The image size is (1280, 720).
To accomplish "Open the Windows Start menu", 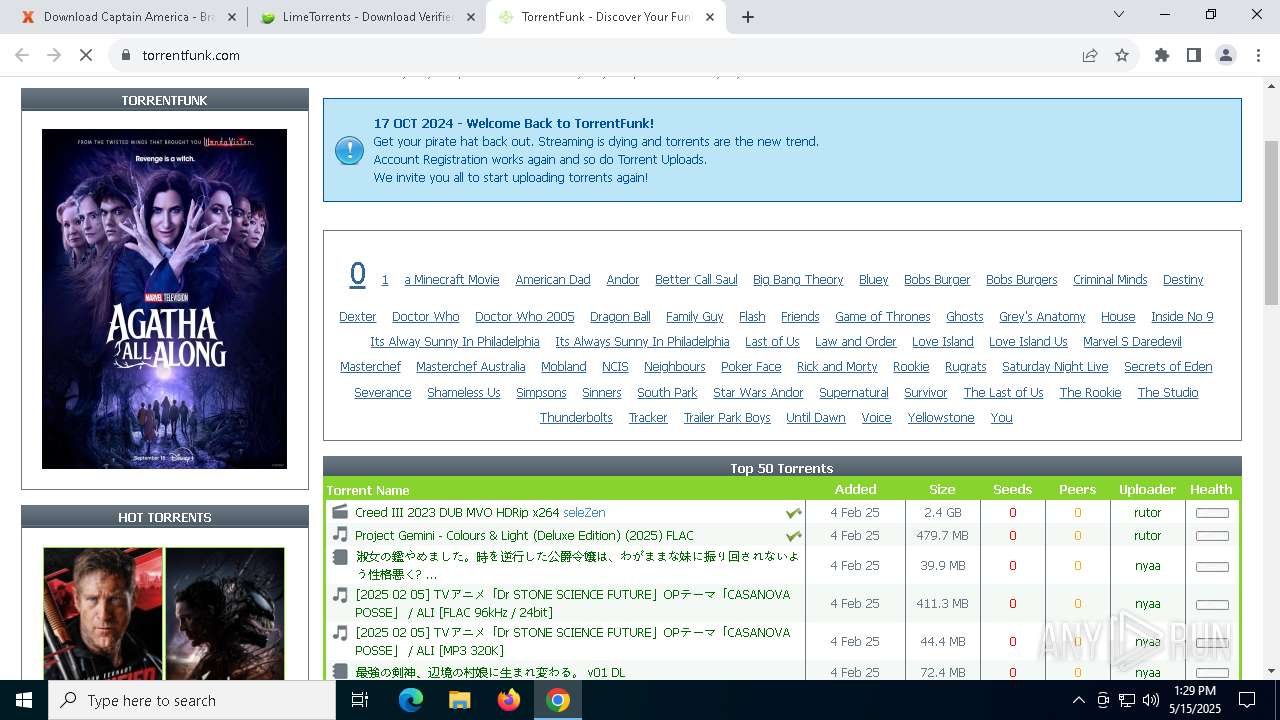I will pyautogui.click(x=24, y=700).
